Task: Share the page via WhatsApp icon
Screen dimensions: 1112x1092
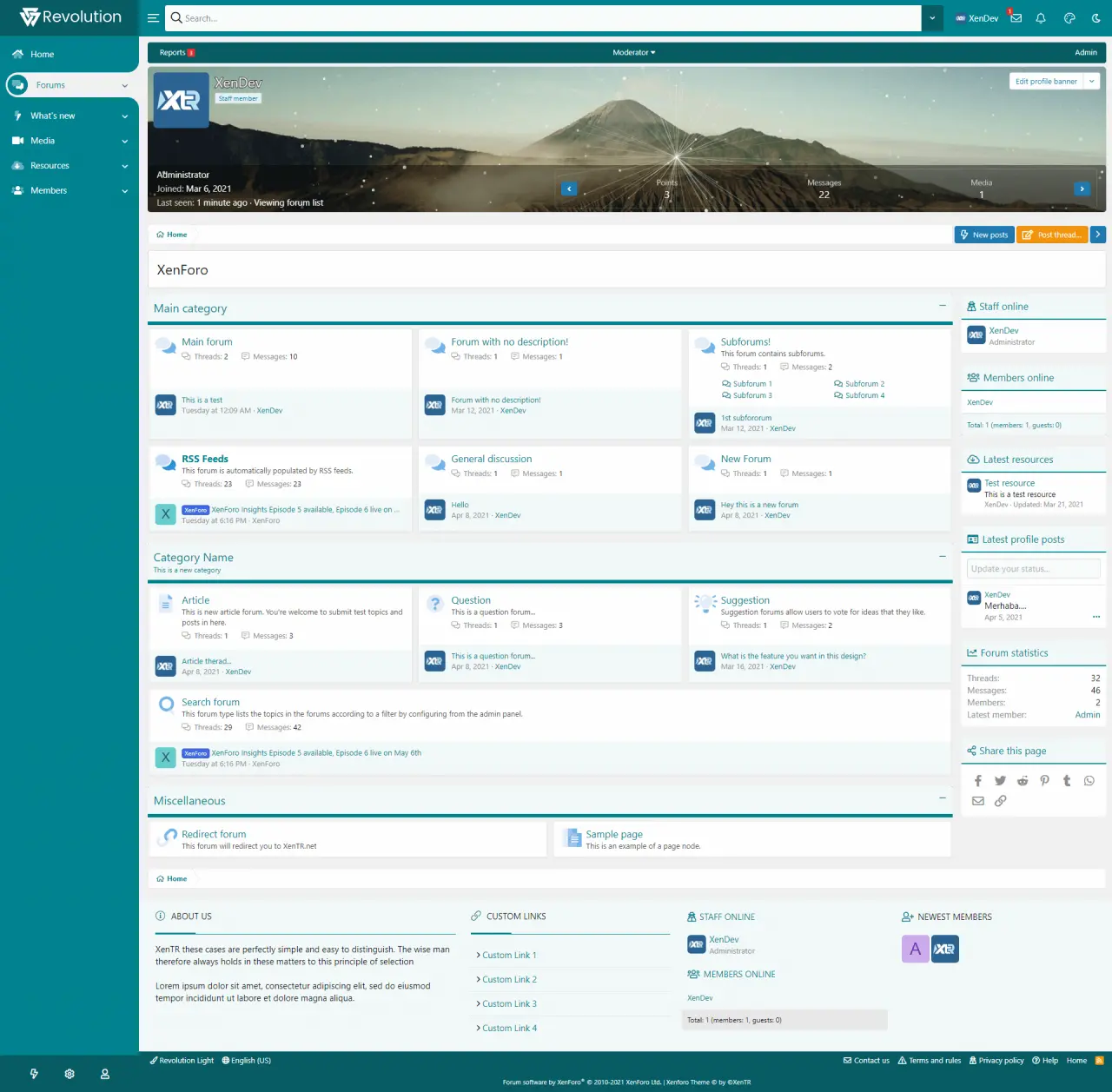Action: [x=1089, y=781]
